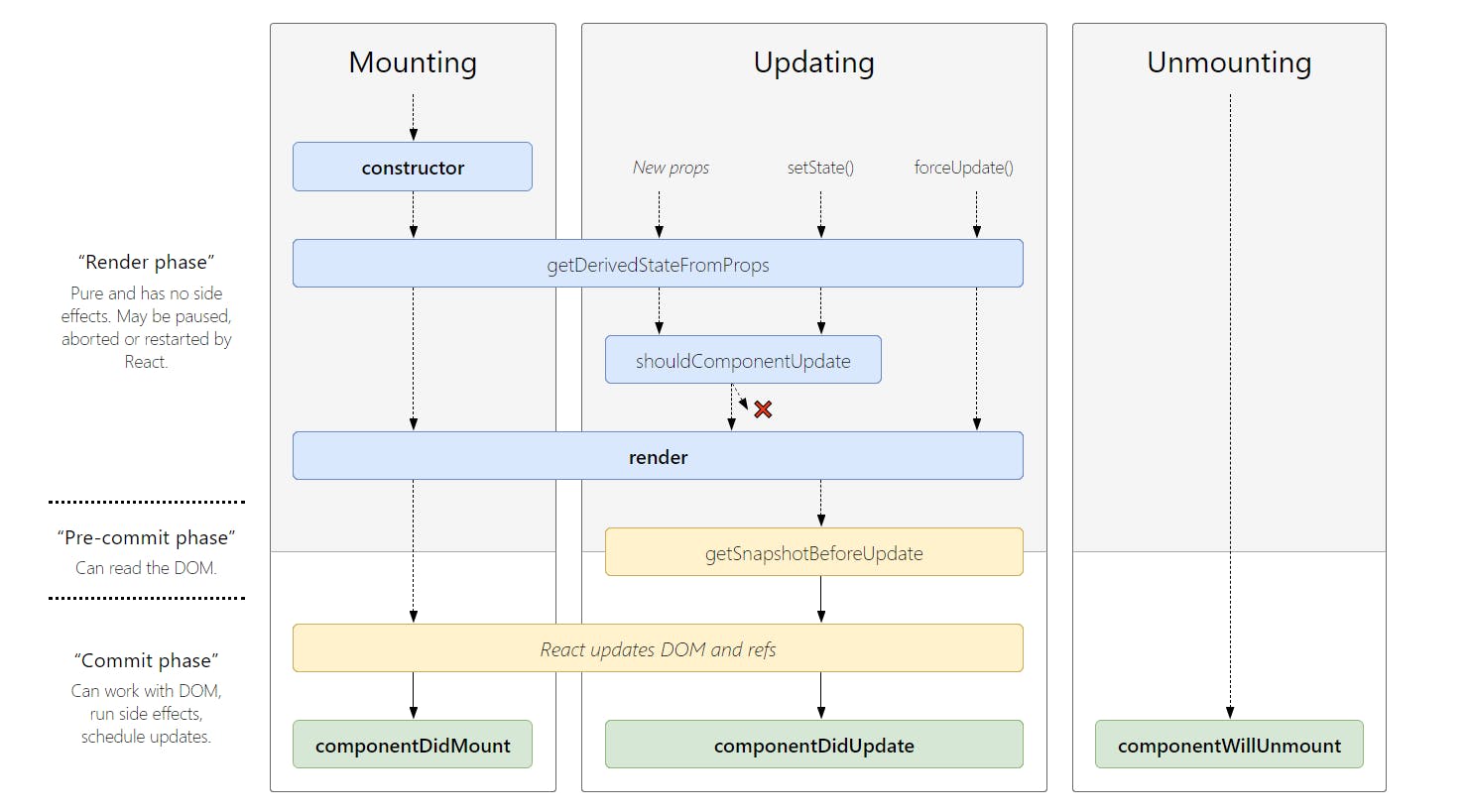Select the shouldComponentUpdate box

pos(743,360)
